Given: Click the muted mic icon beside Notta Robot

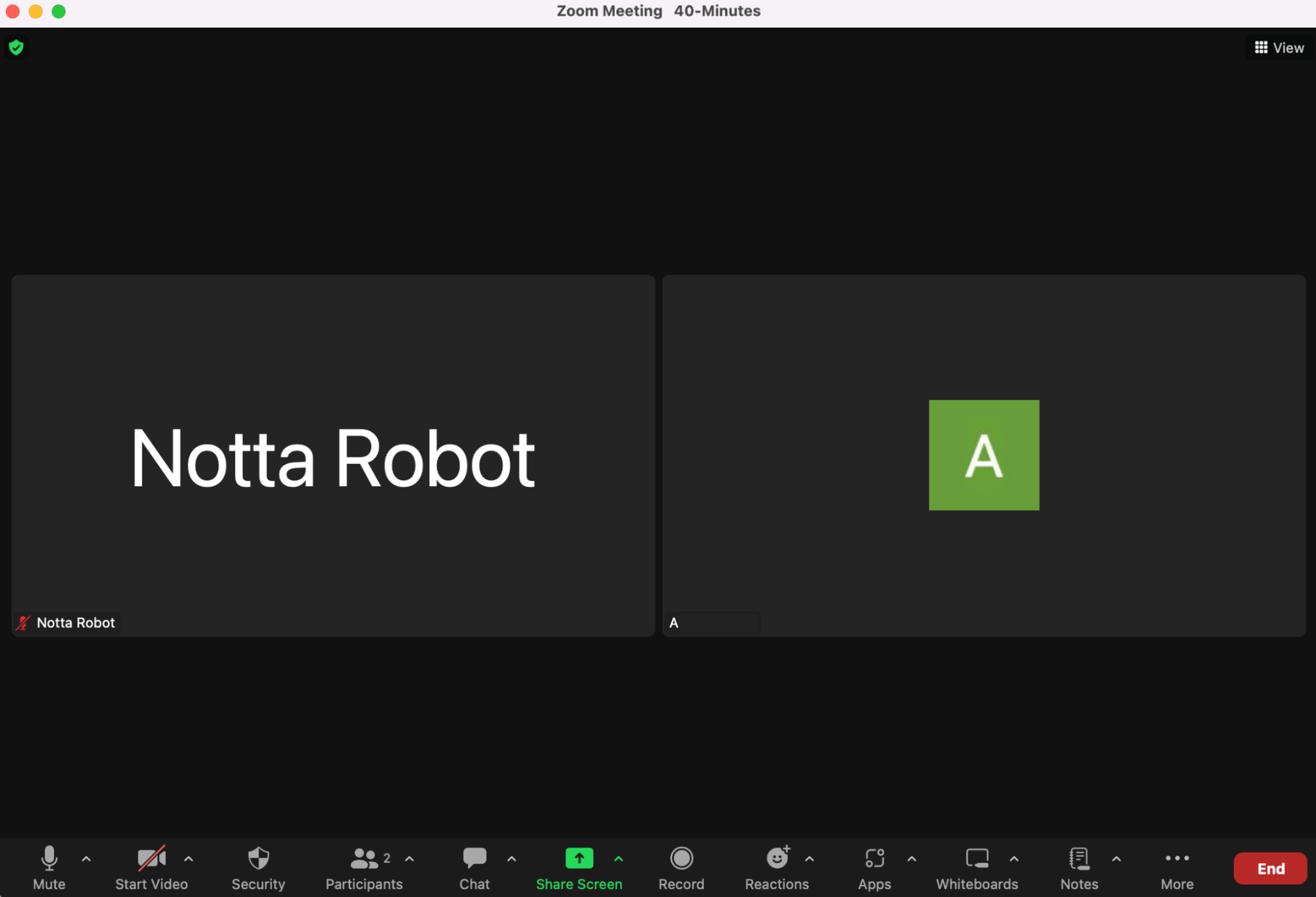Looking at the screenshot, I should click(x=23, y=623).
